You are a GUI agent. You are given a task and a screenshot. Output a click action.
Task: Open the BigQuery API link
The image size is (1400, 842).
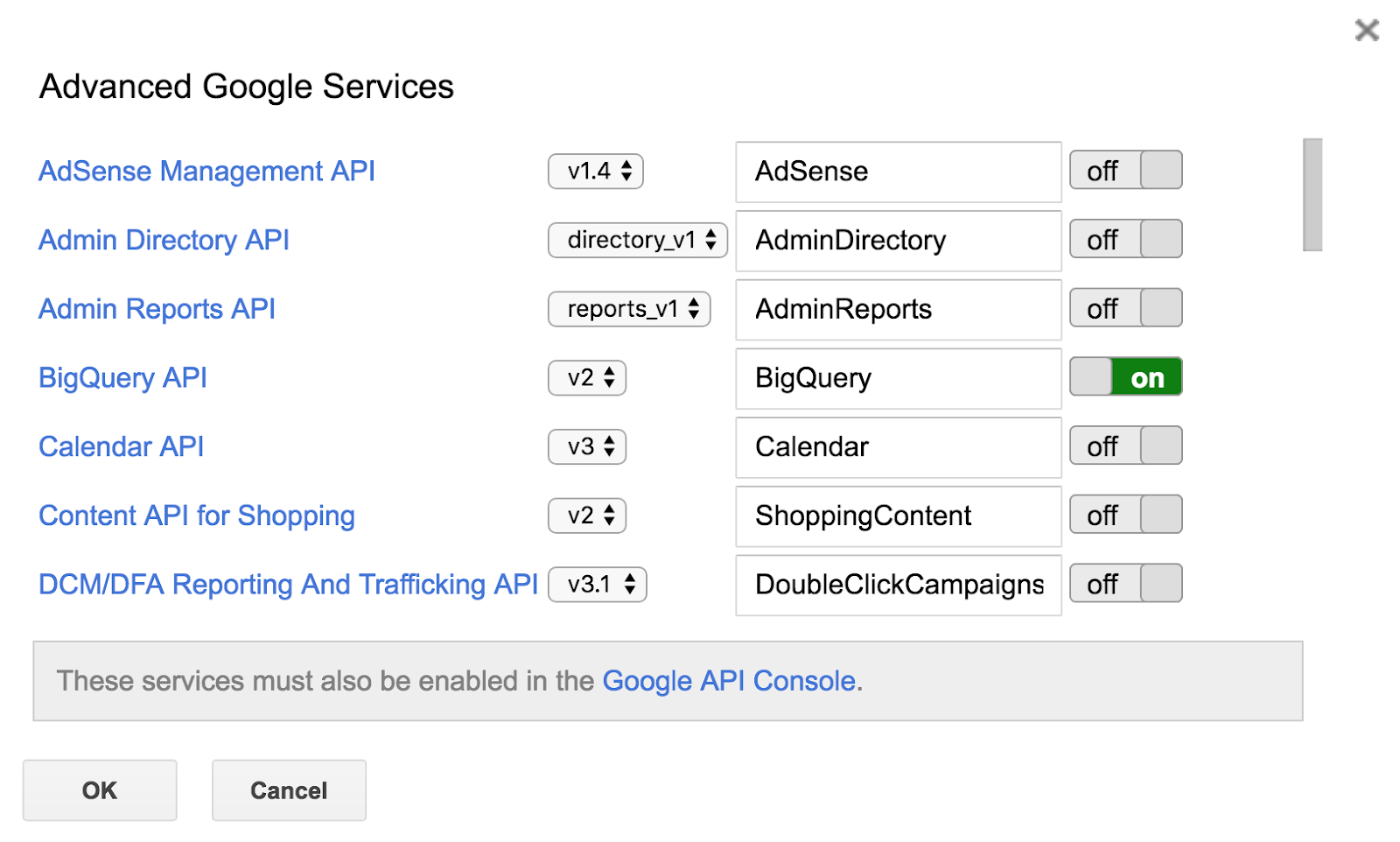(x=122, y=378)
